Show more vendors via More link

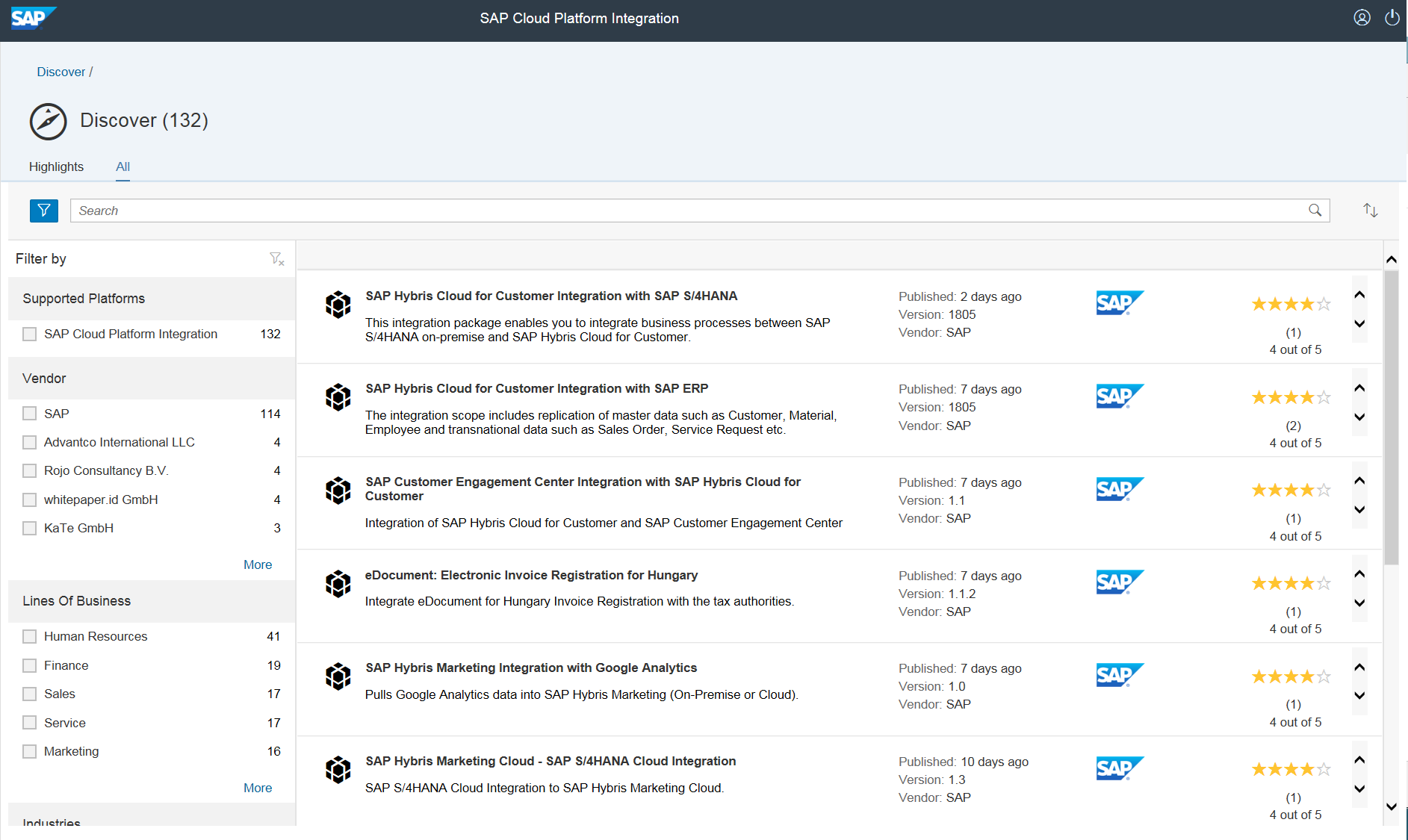[258, 565]
